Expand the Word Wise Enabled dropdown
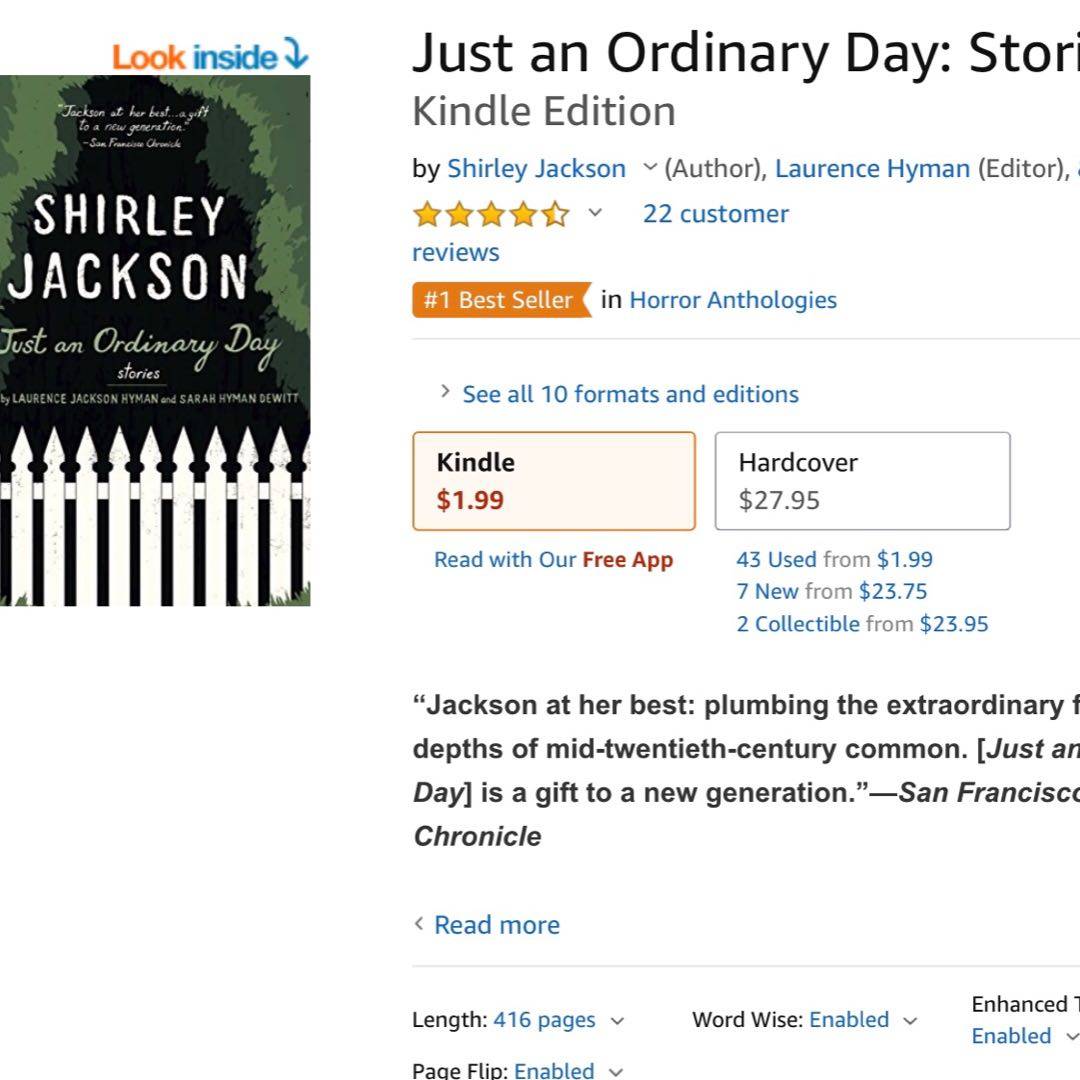The height and width of the screenshot is (1080, 1080). tap(849, 1020)
